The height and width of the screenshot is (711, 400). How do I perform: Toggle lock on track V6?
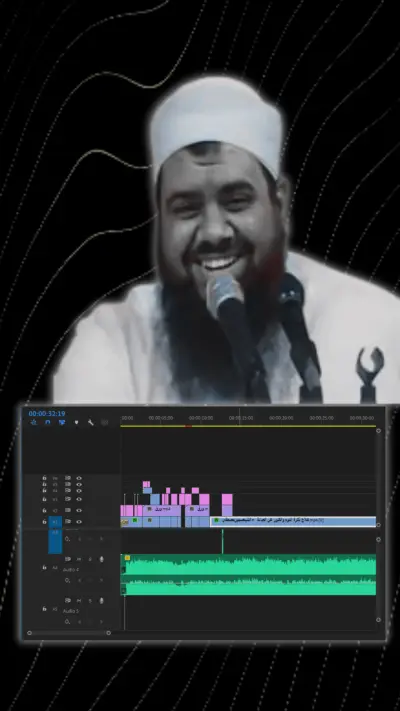44,478
